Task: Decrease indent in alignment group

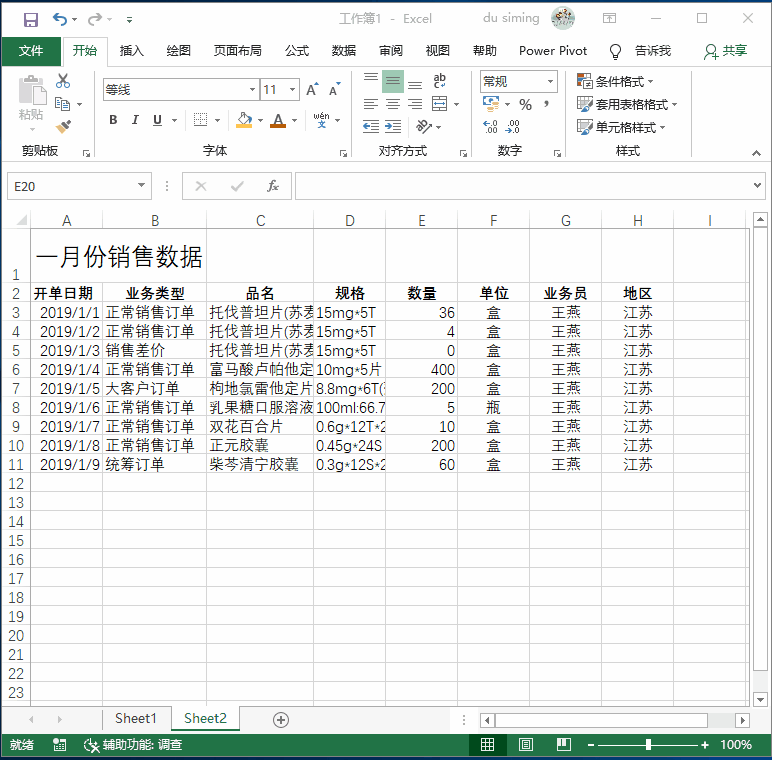Action: coord(371,127)
